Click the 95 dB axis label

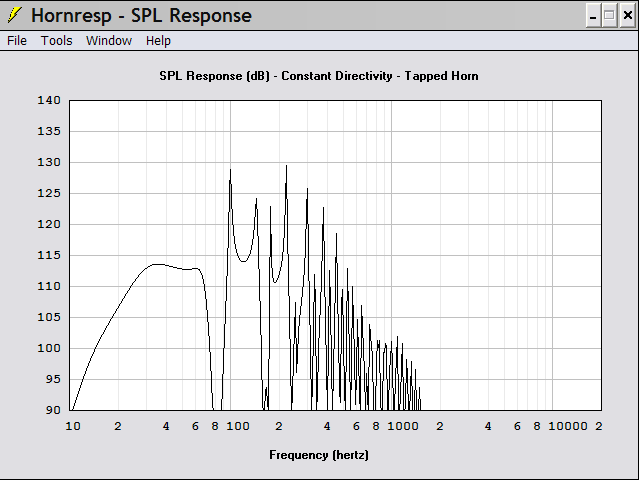pos(53,379)
